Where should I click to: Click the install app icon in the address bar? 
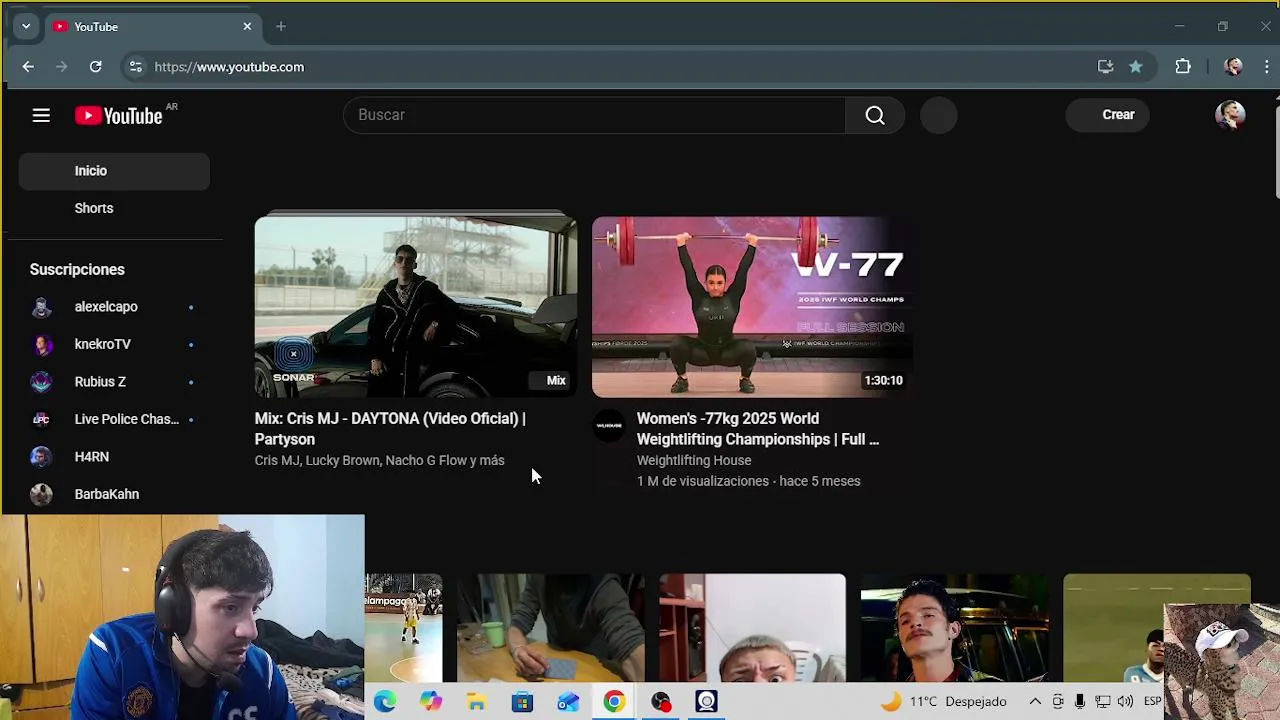pos(1105,67)
